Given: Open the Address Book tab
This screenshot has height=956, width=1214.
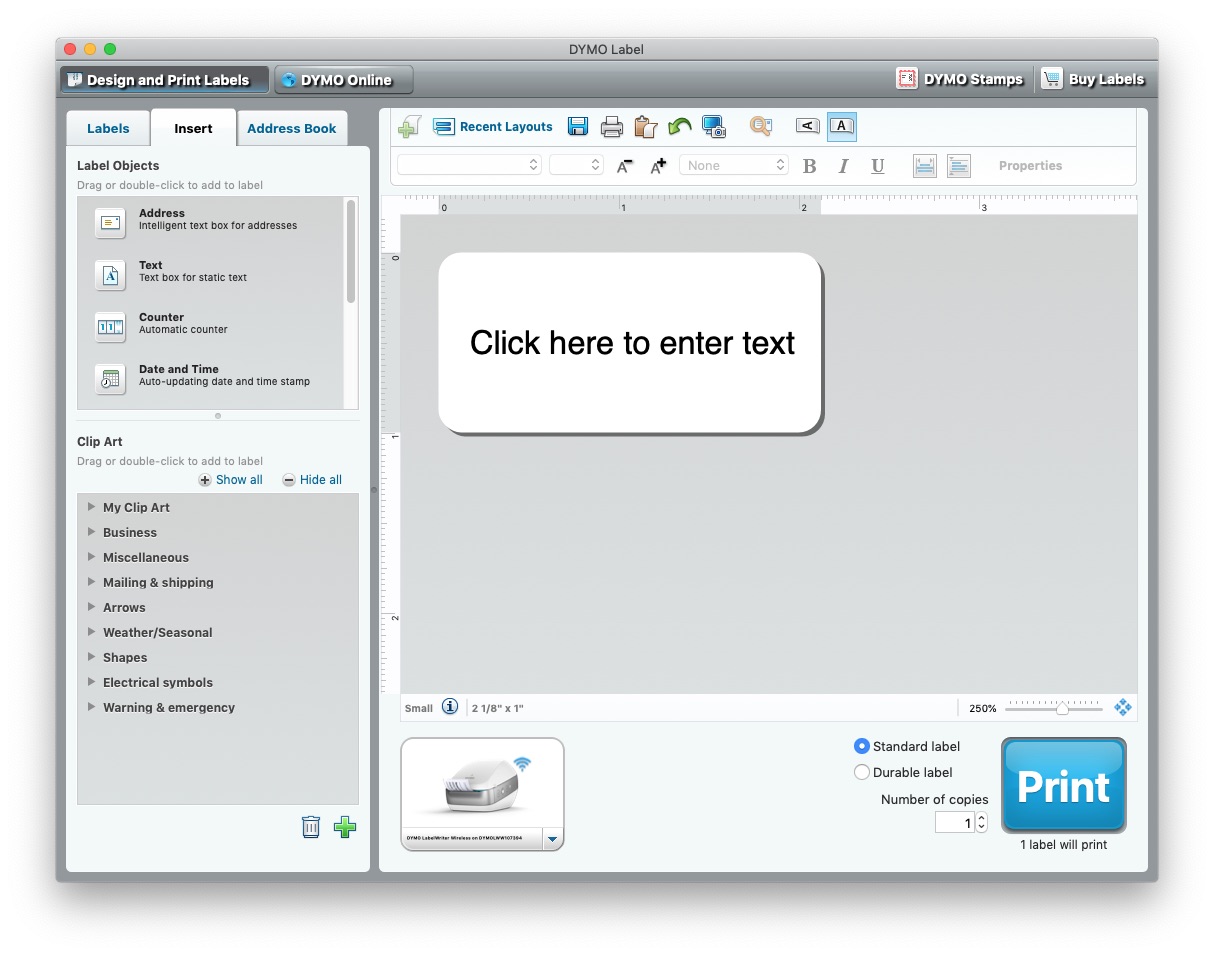Looking at the screenshot, I should [x=292, y=128].
